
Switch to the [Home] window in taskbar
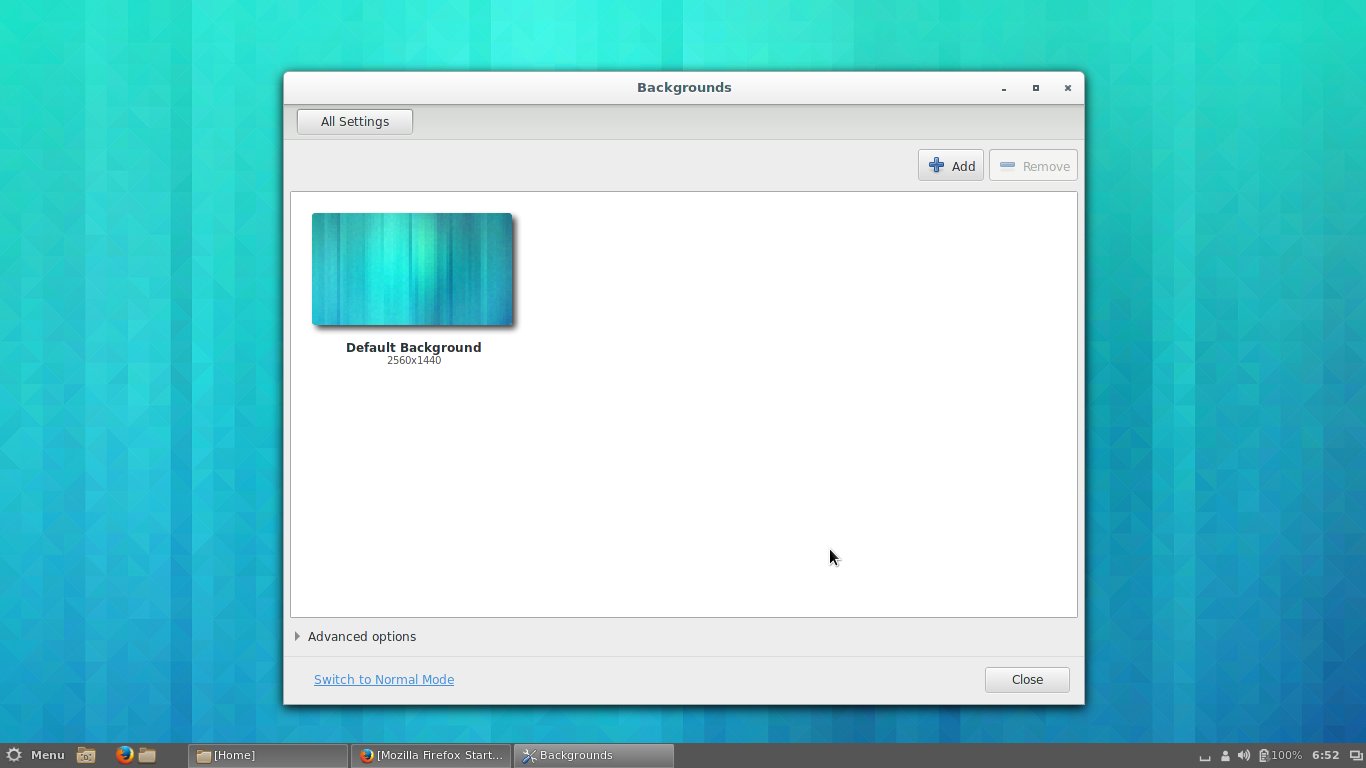(267, 756)
